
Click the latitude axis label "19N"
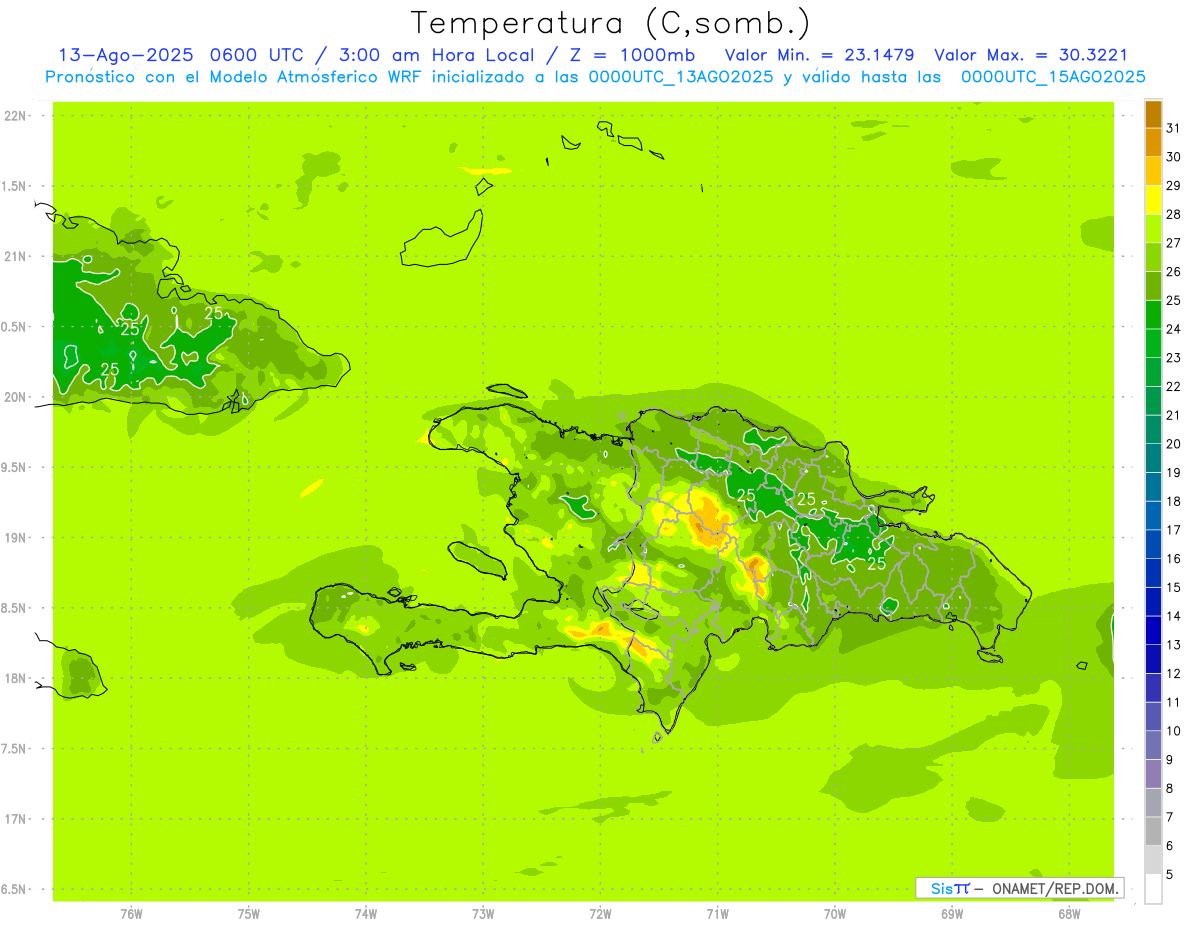[16, 538]
